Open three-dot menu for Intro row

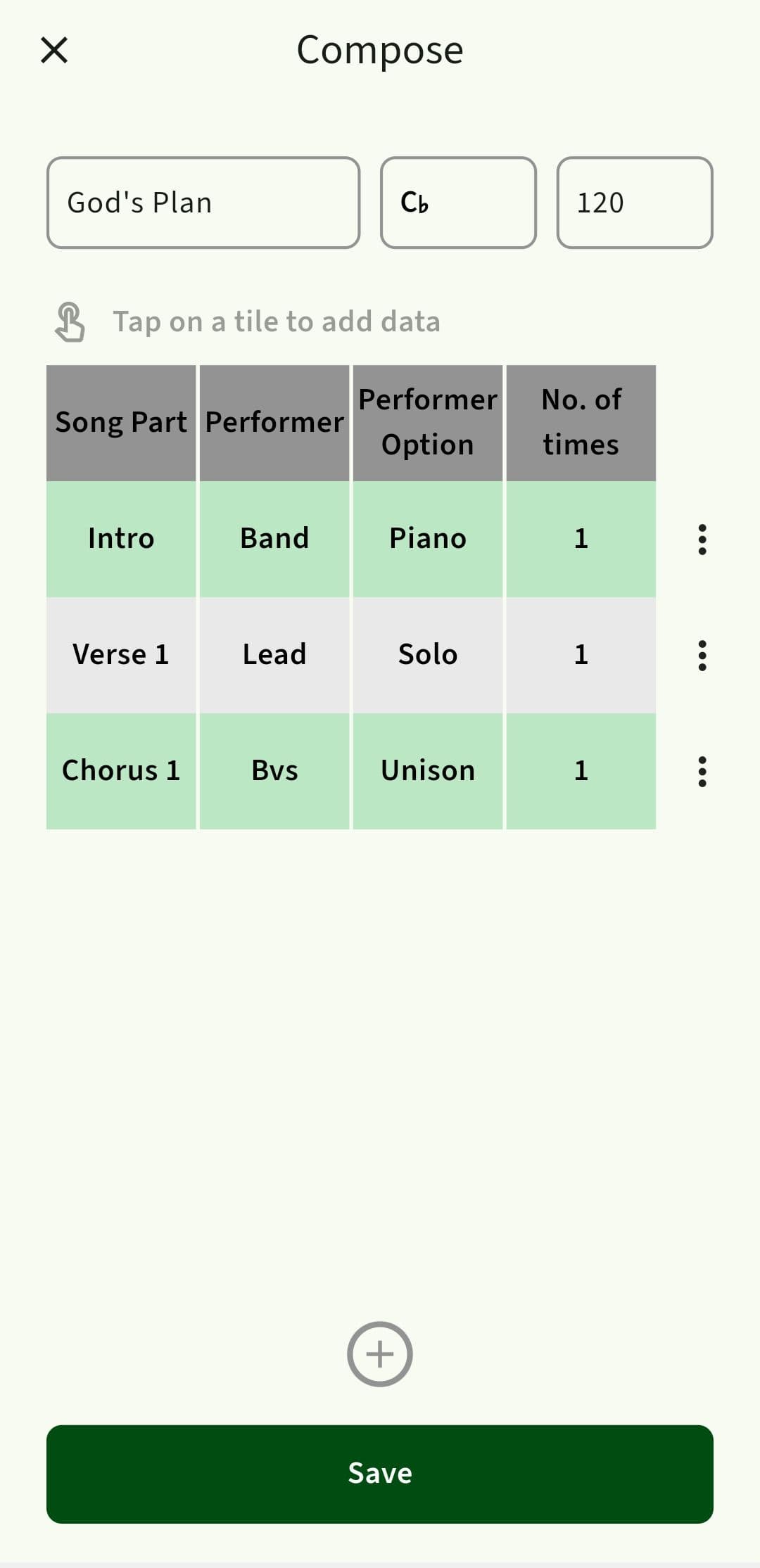click(x=702, y=540)
